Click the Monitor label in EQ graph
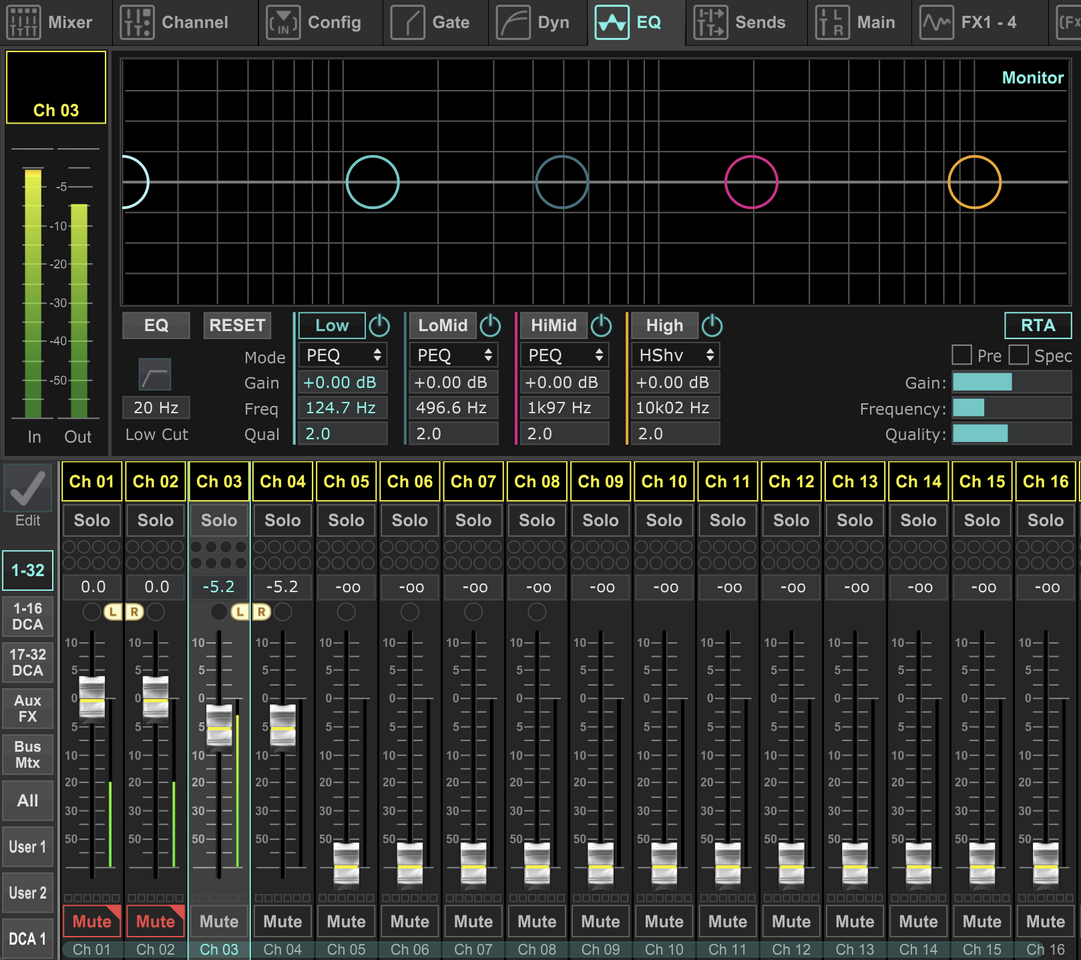This screenshot has height=960, width=1081. tap(1033, 77)
